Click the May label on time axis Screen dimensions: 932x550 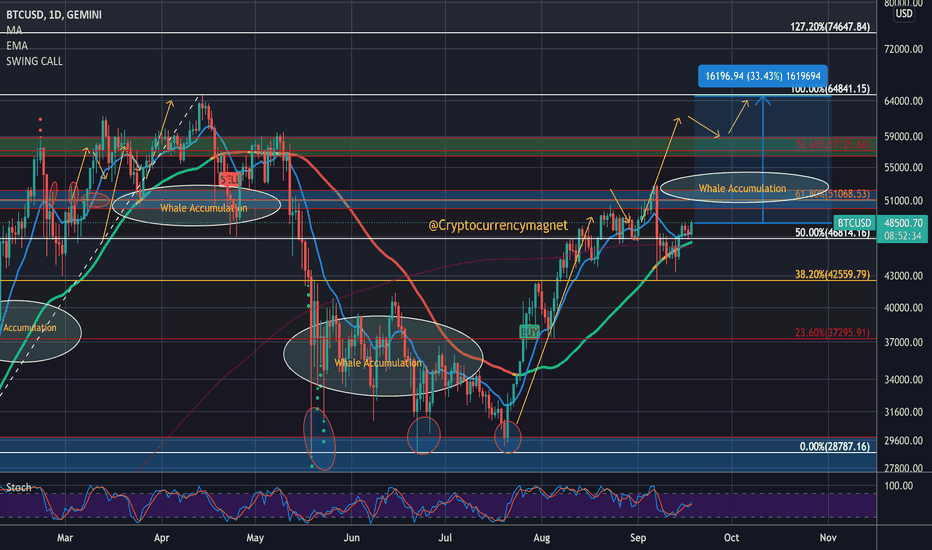pyautogui.click(x=254, y=538)
